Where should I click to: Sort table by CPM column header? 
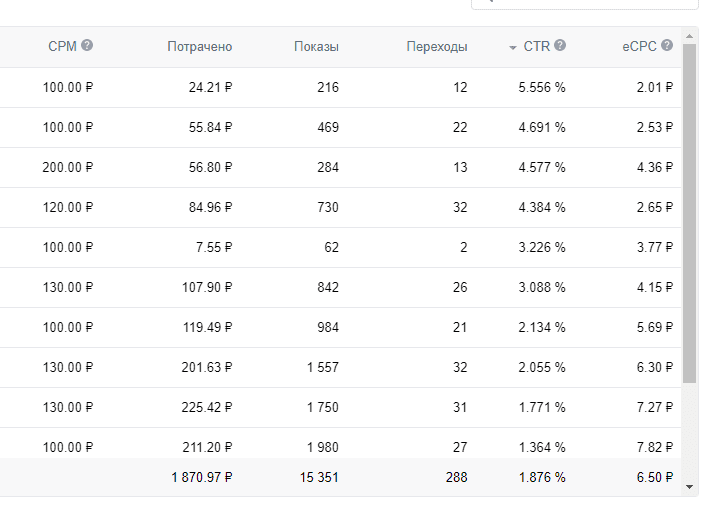click(62, 46)
